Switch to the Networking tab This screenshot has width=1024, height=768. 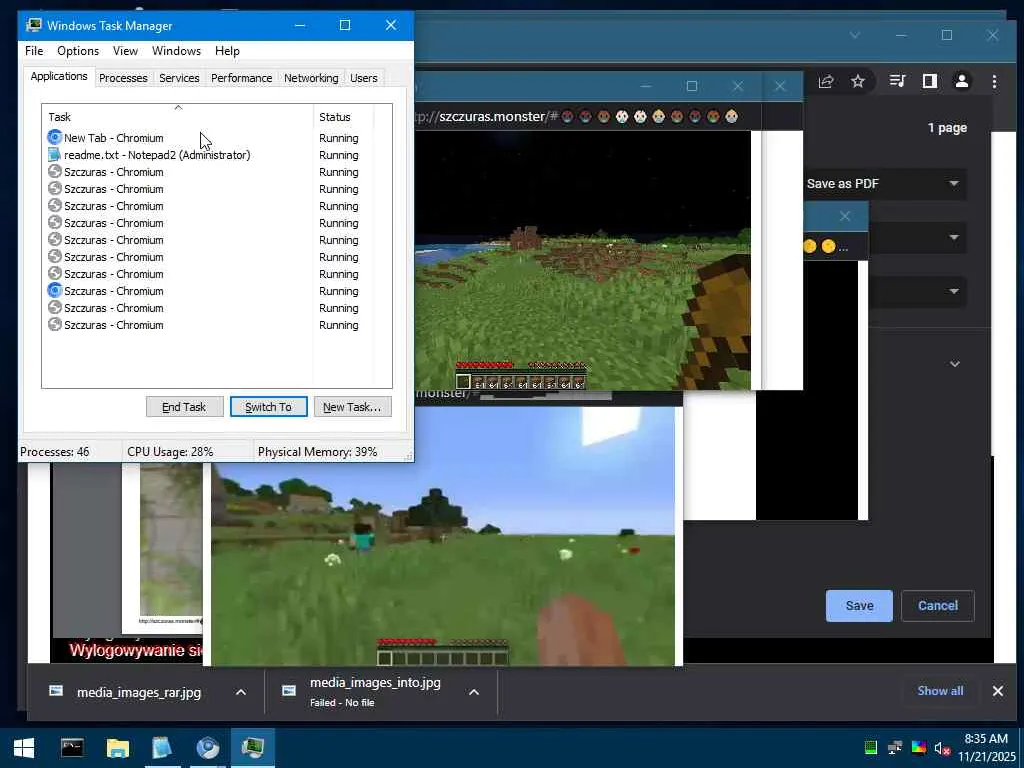311,78
